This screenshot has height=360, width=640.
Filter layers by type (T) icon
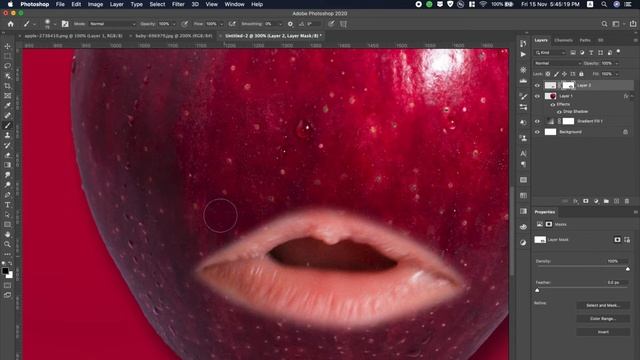point(591,53)
